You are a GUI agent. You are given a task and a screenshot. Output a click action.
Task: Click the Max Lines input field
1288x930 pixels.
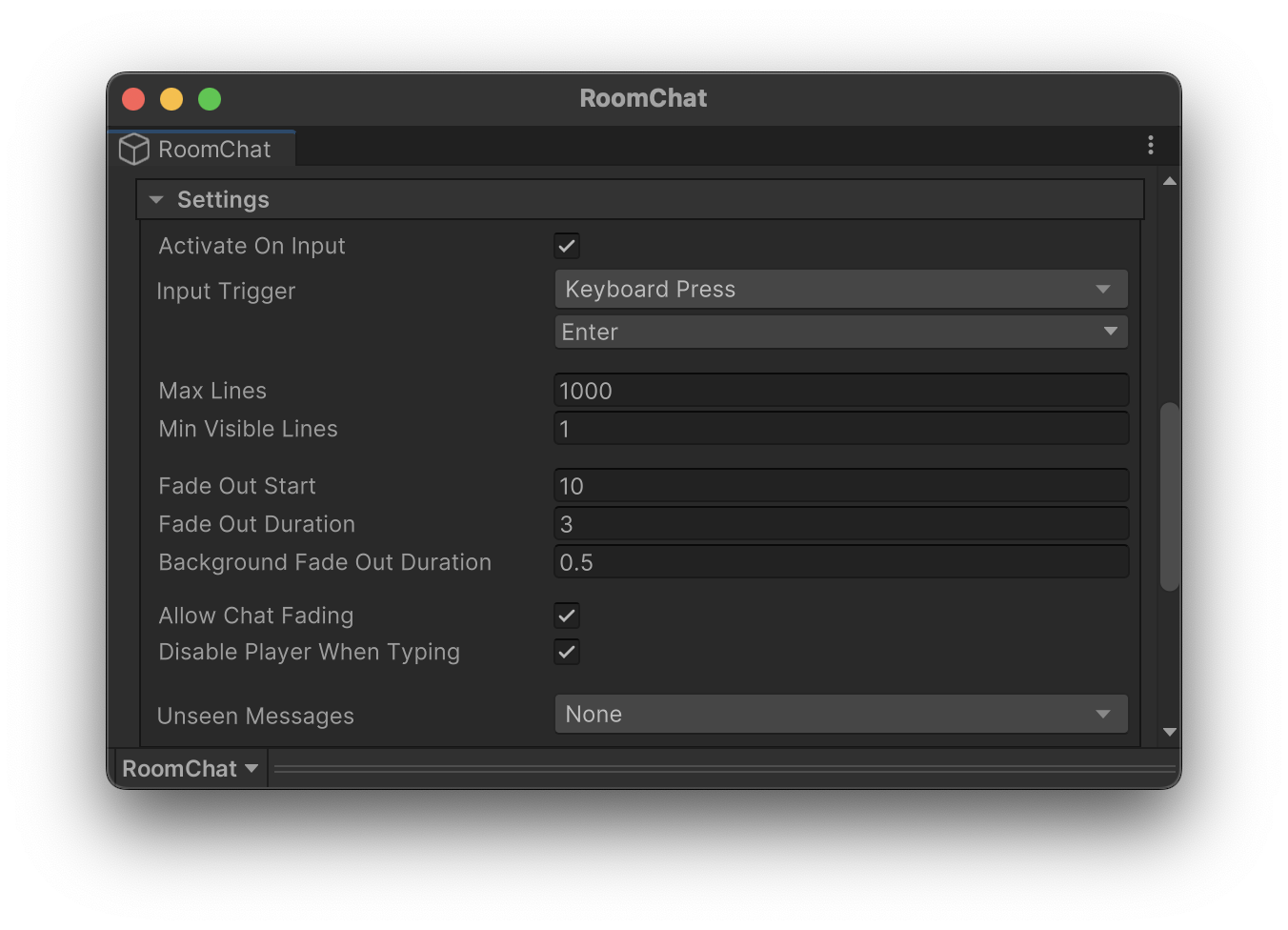click(x=840, y=391)
